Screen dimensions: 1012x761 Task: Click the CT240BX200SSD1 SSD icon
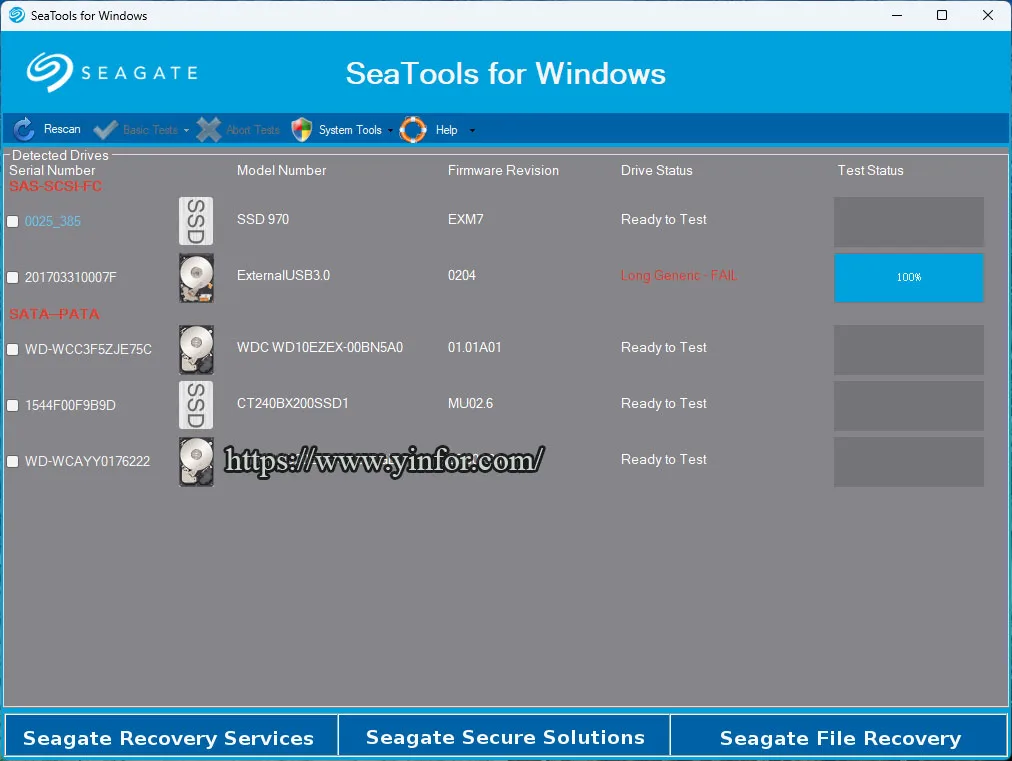tap(196, 405)
